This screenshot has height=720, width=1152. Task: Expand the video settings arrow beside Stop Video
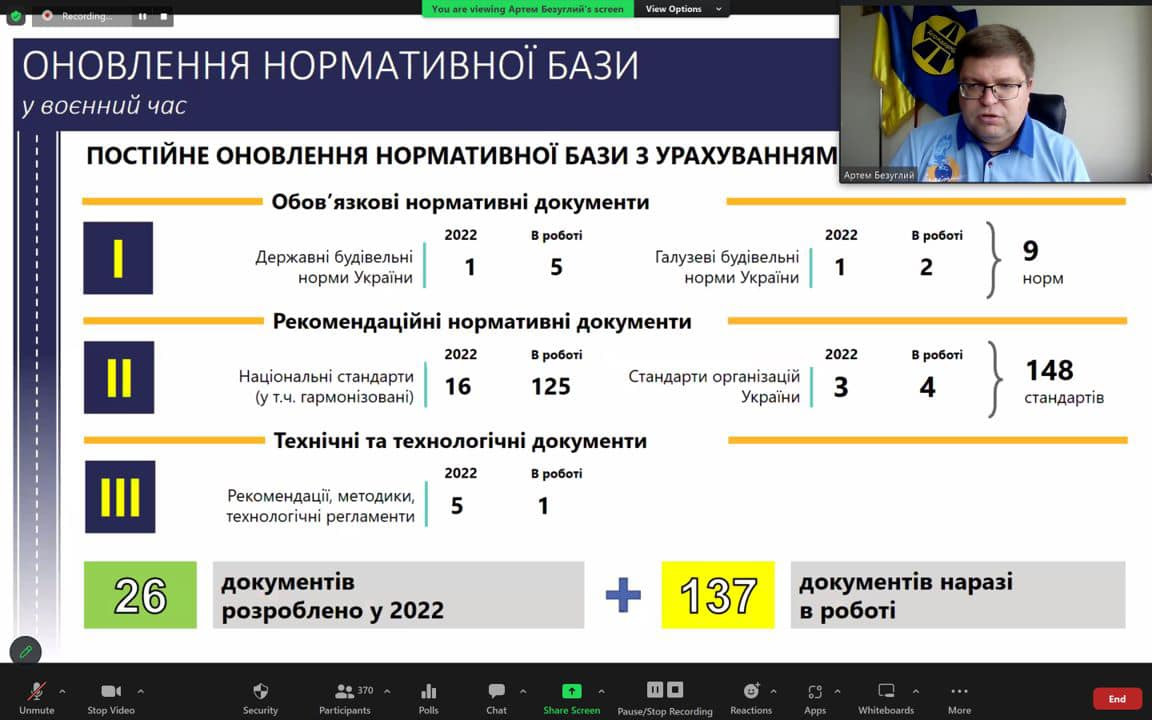(x=140, y=691)
